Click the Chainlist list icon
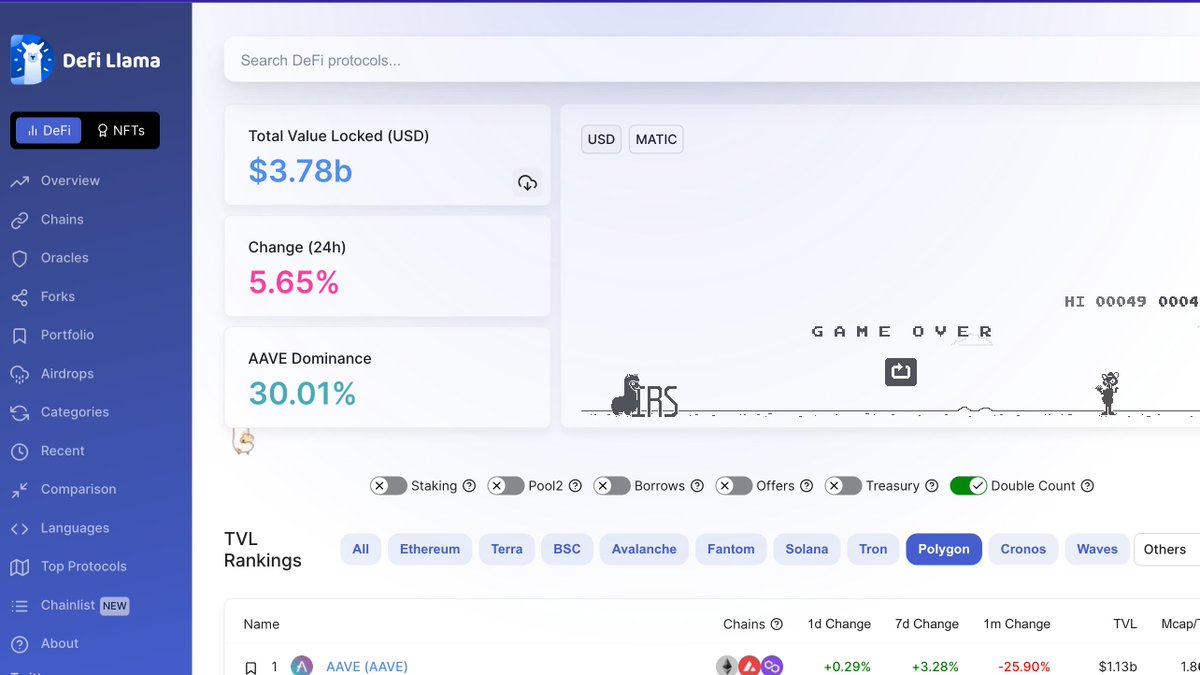Image resolution: width=1200 pixels, height=675 pixels. 20,606
